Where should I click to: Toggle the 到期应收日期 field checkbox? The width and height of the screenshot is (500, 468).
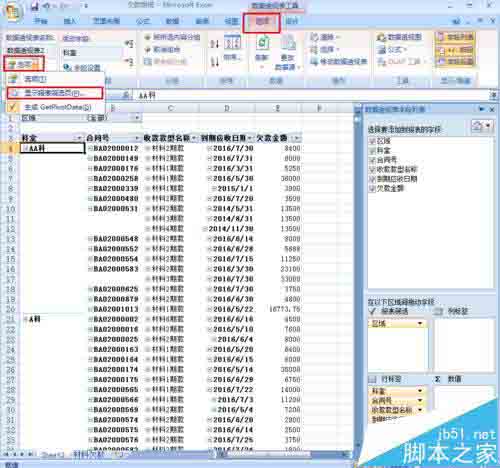(x=372, y=179)
